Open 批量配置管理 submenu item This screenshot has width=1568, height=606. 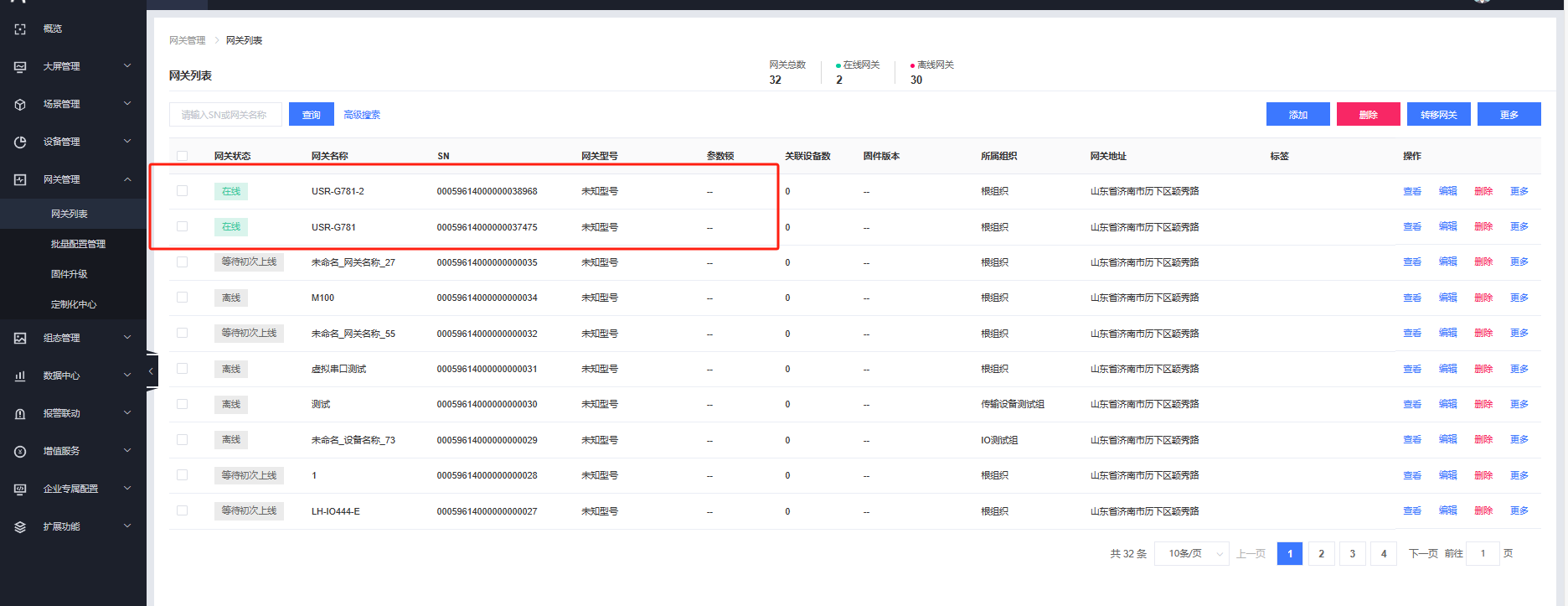point(78,244)
